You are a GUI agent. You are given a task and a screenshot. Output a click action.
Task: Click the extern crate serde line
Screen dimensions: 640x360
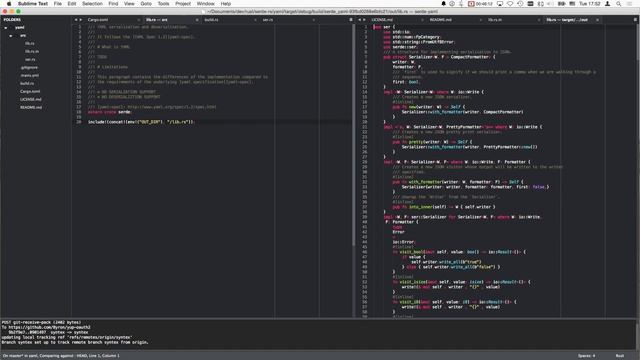click(109, 112)
